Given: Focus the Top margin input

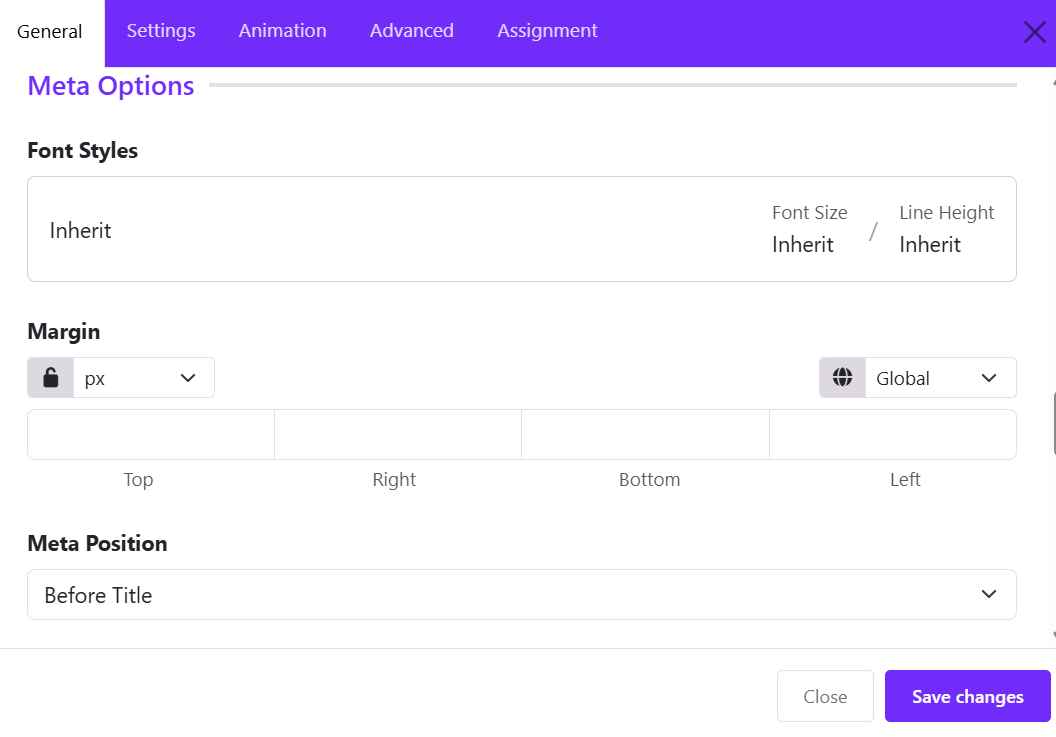Looking at the screenshot, I should (x=151, y=435).
